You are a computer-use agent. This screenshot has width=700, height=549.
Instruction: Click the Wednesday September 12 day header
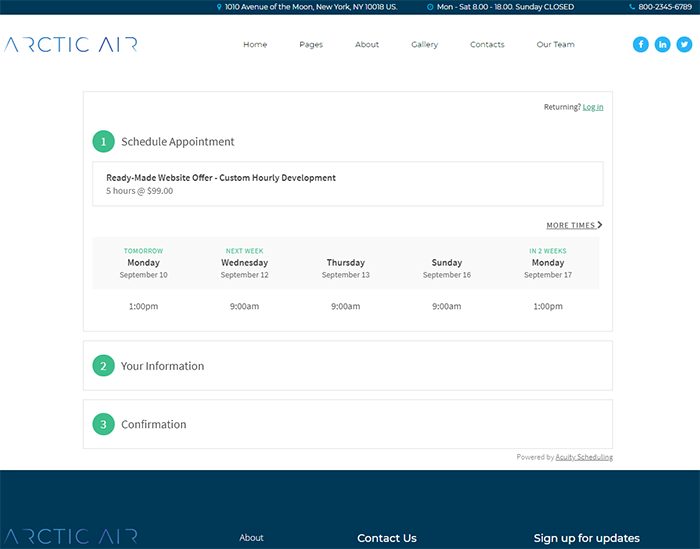click(x=244, y=263)
